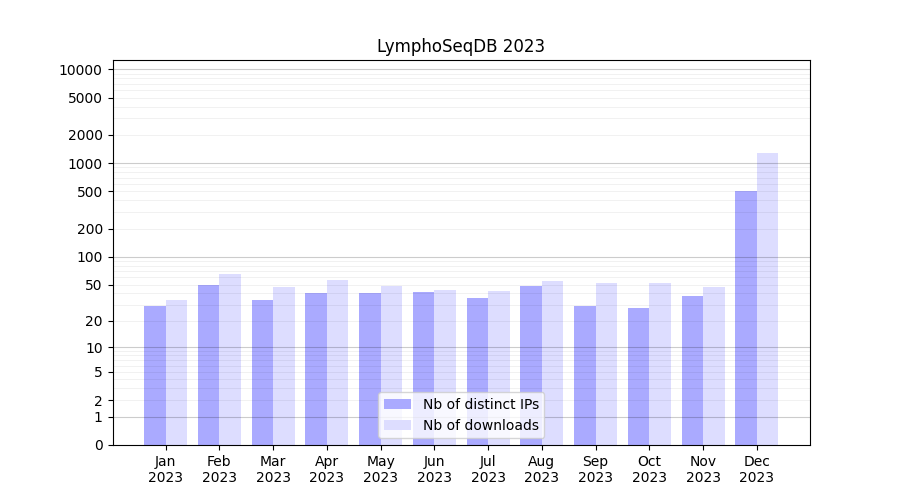Select the 'Nb of distinct IPs' legend label

tap(480, 404)
